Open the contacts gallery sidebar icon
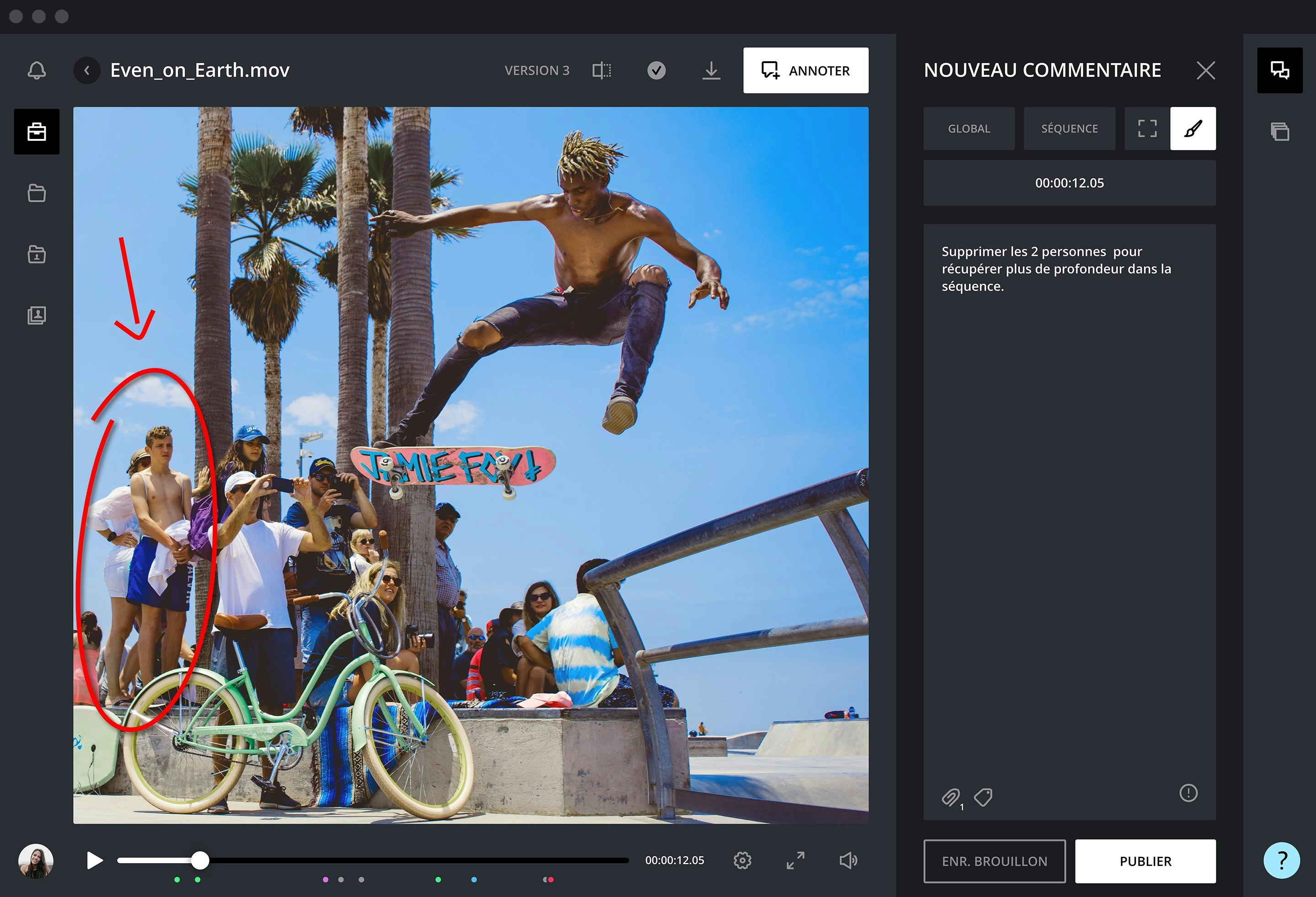 37,315
